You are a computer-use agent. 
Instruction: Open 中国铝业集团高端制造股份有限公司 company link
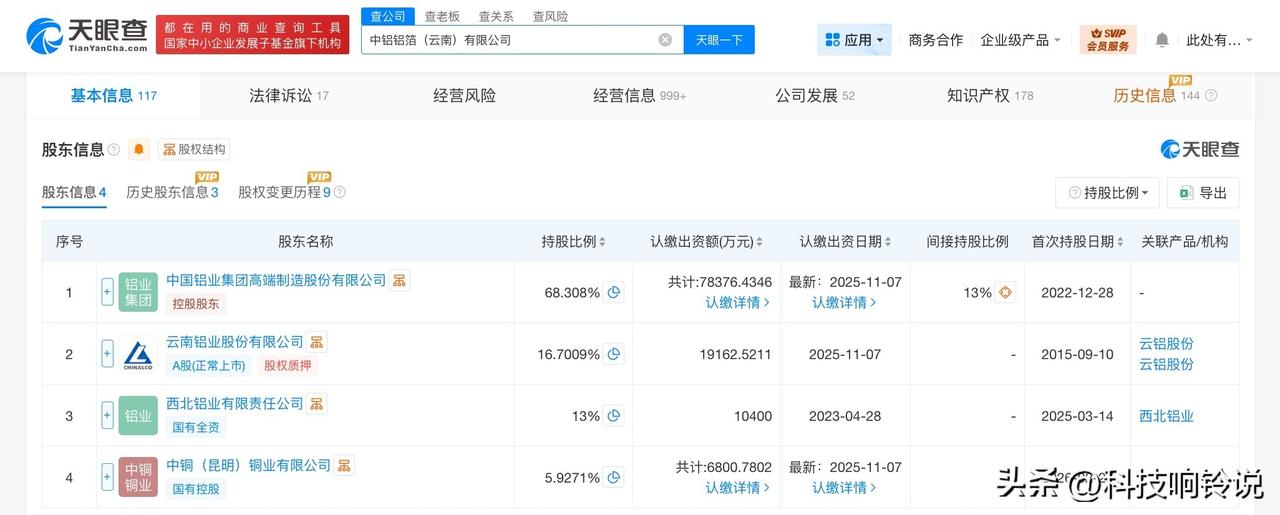point(276,280)
